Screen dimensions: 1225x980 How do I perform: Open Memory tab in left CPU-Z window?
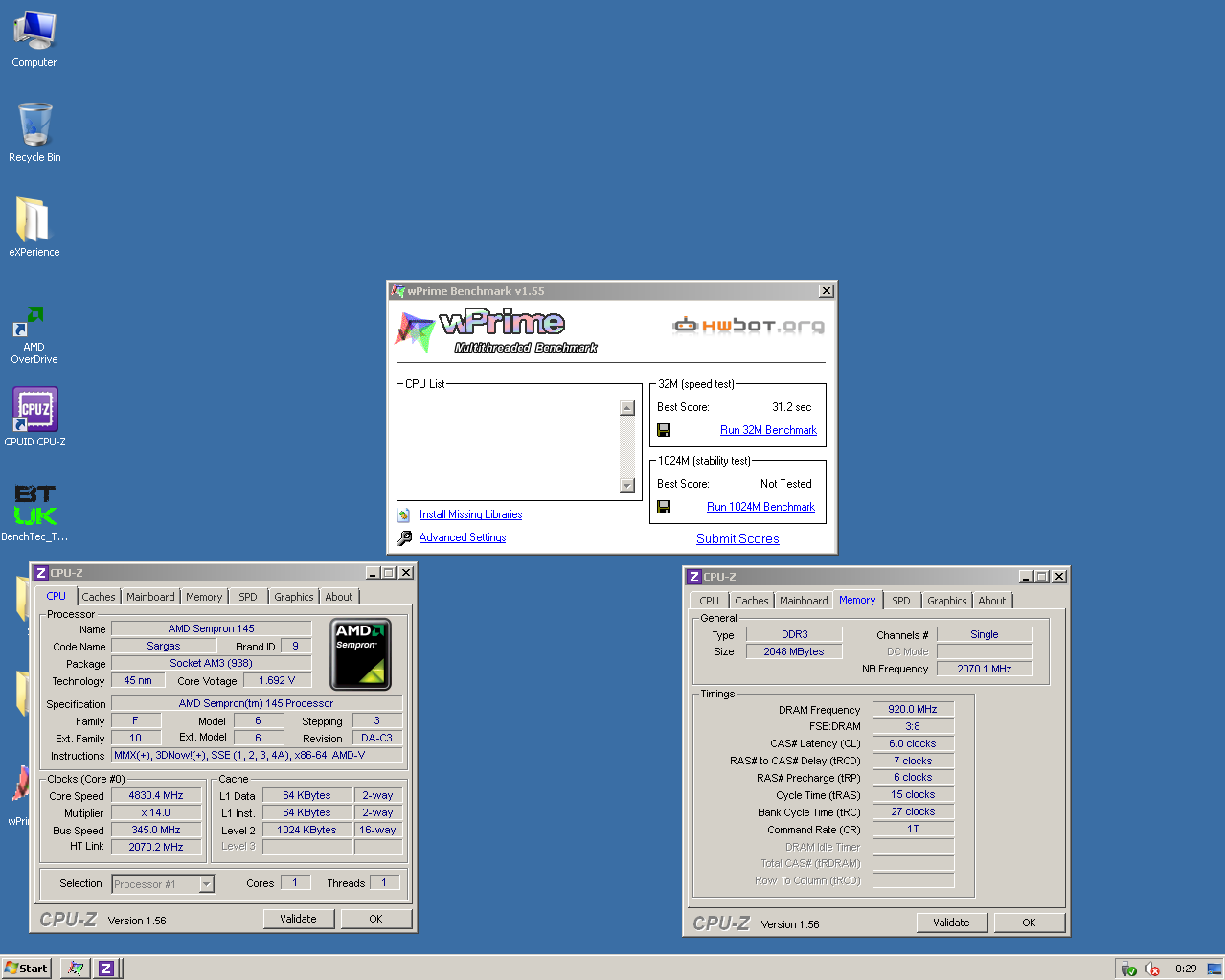pyautogui.click(x=204, y=597)
